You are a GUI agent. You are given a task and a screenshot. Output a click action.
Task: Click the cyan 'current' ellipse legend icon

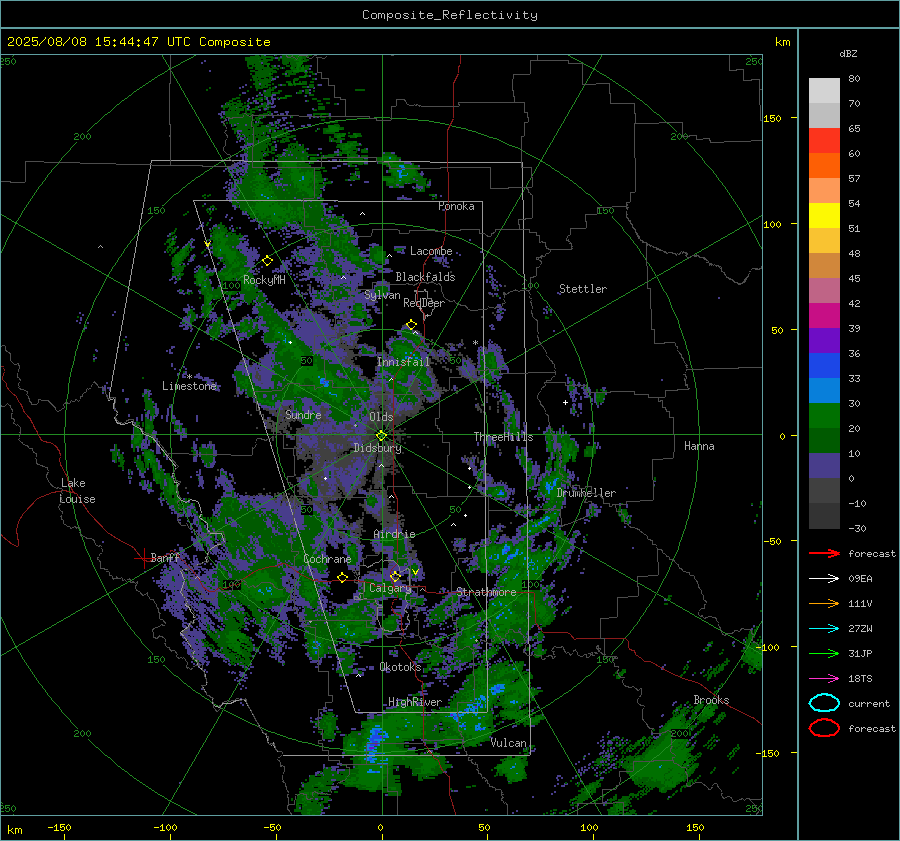tap(824, 703)
